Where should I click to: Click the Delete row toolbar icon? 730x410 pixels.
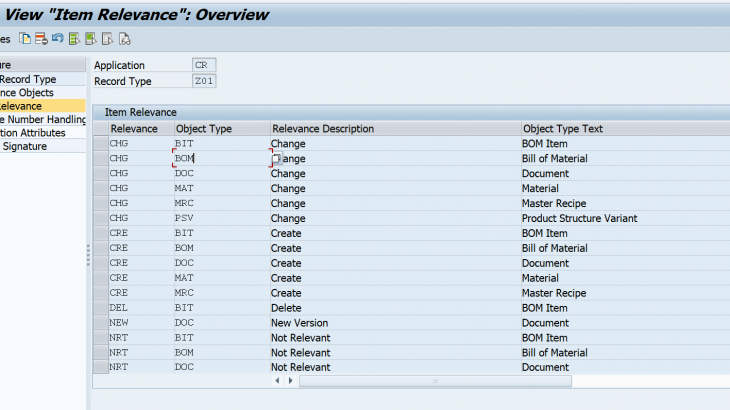pos(41,39)
